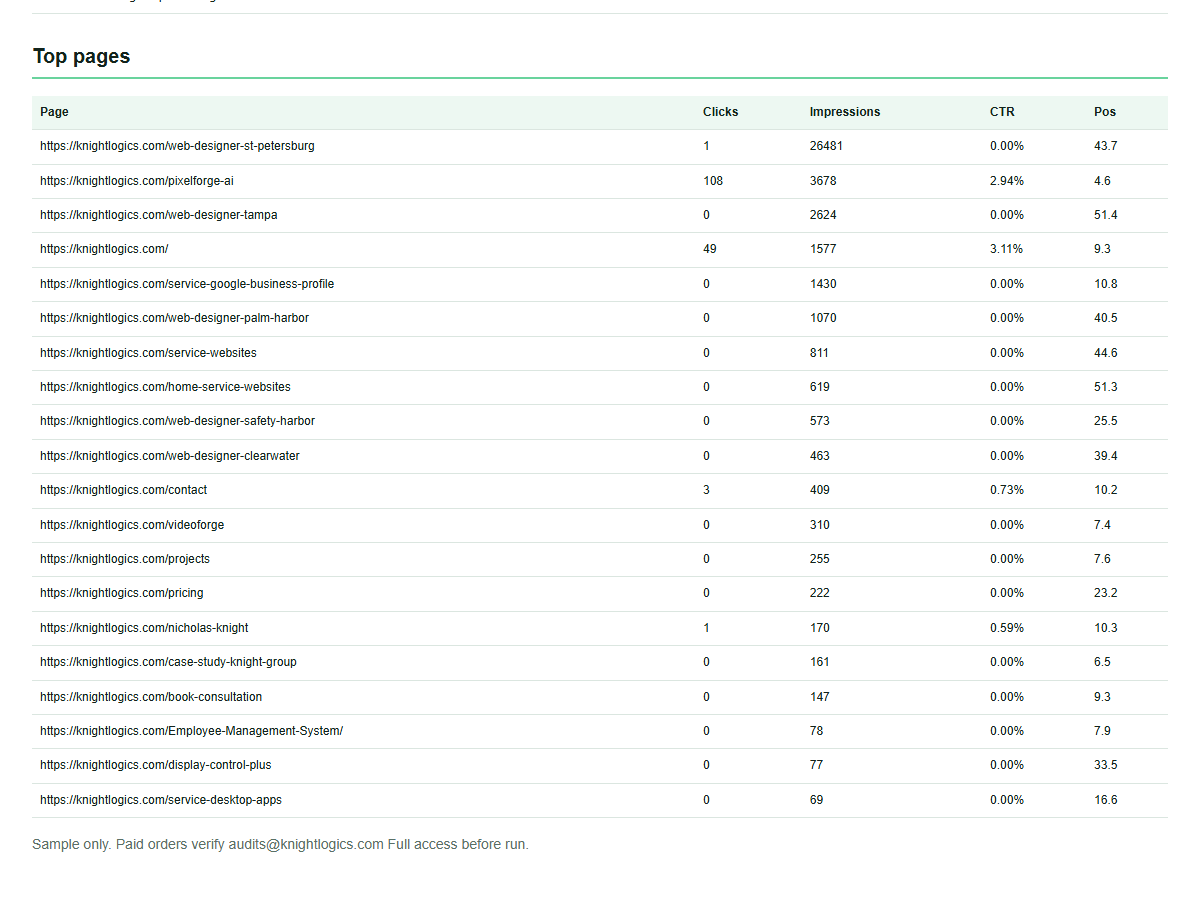Click the 51.3 position value

(1106, 387)
